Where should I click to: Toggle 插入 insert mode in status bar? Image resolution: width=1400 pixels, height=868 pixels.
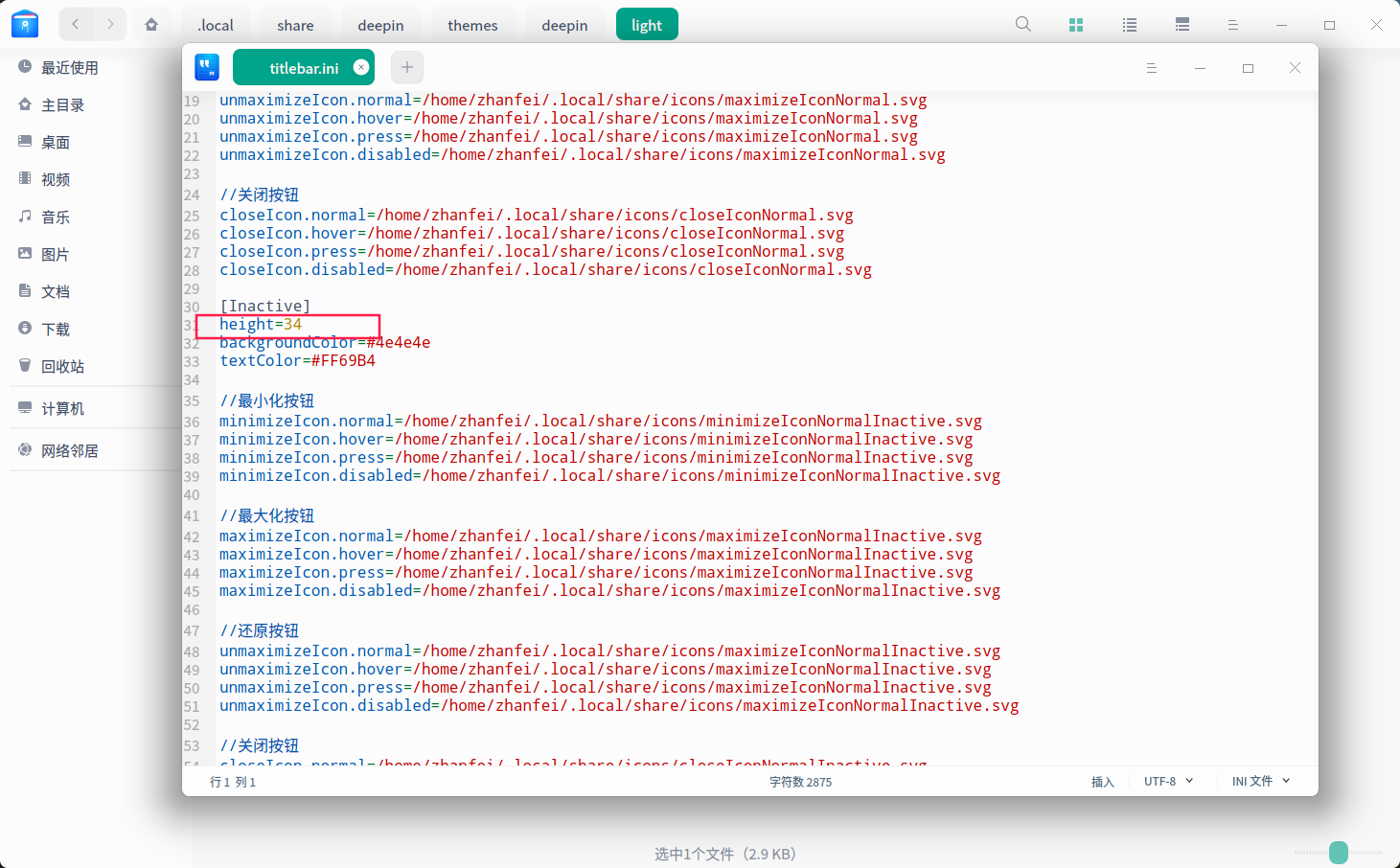pyautogui.click(x=1103, y=782)
